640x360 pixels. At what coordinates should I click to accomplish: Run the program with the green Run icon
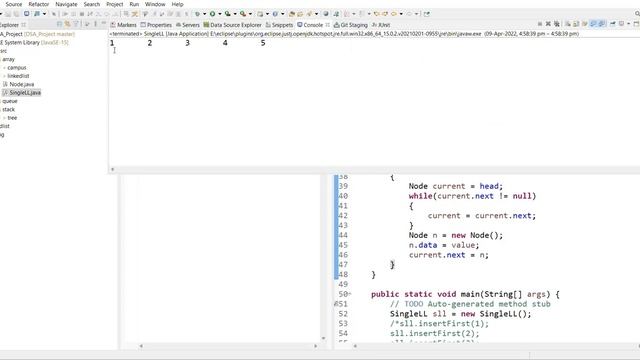(212, 14)
